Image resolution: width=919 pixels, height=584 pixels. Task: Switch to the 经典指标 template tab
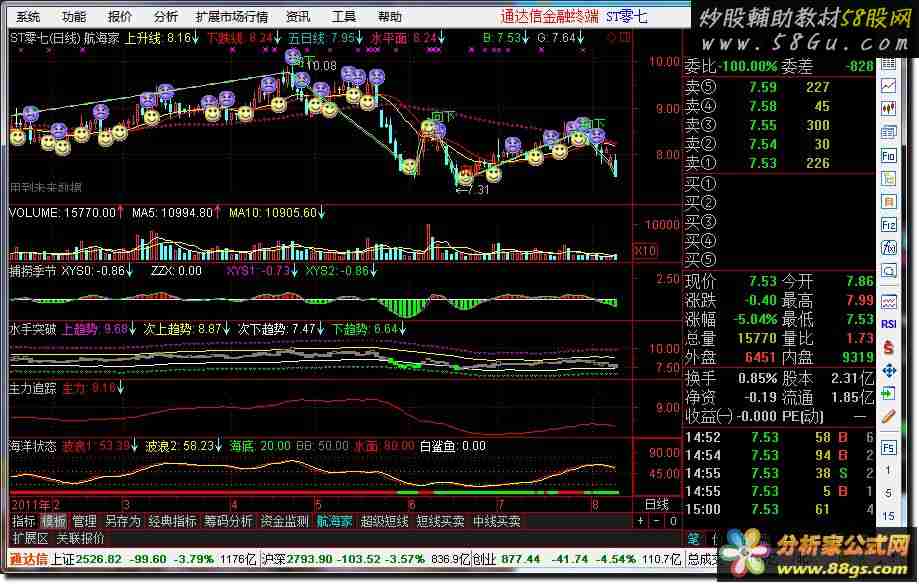(x=172, y=521)
